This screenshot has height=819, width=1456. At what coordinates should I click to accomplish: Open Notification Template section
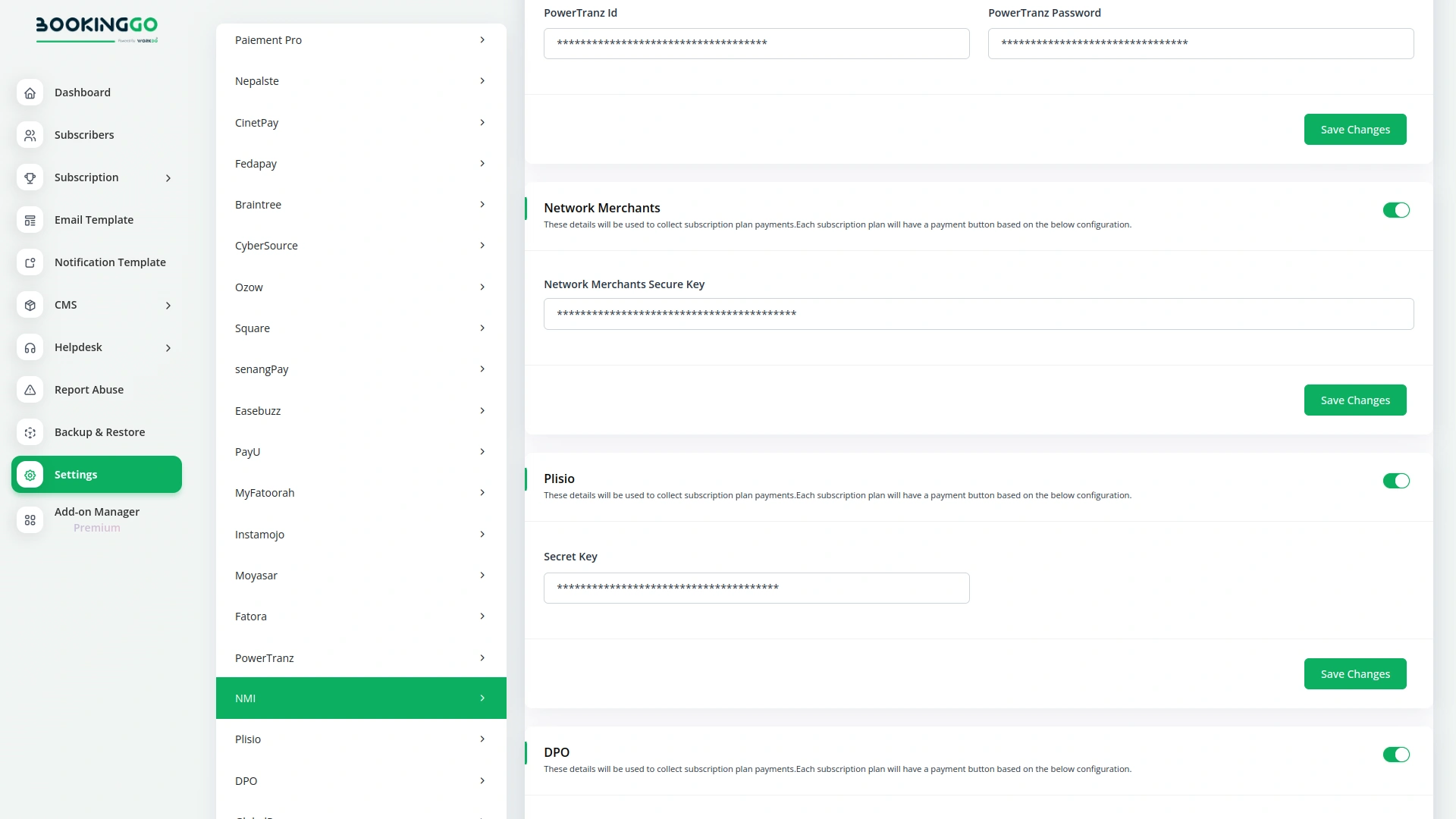110,262
